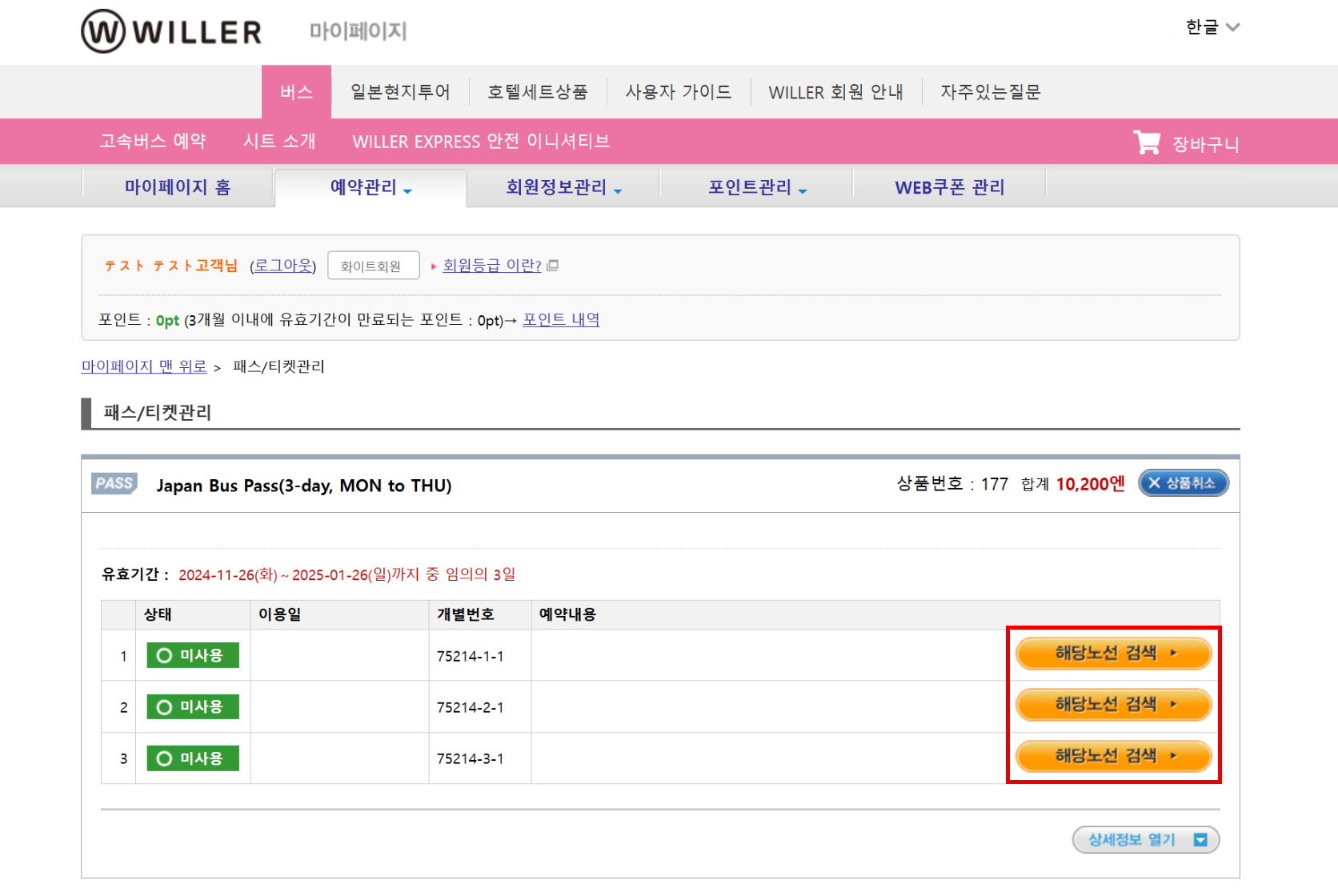Click the 패스/티켓관리 section heading

pos(158,413)
